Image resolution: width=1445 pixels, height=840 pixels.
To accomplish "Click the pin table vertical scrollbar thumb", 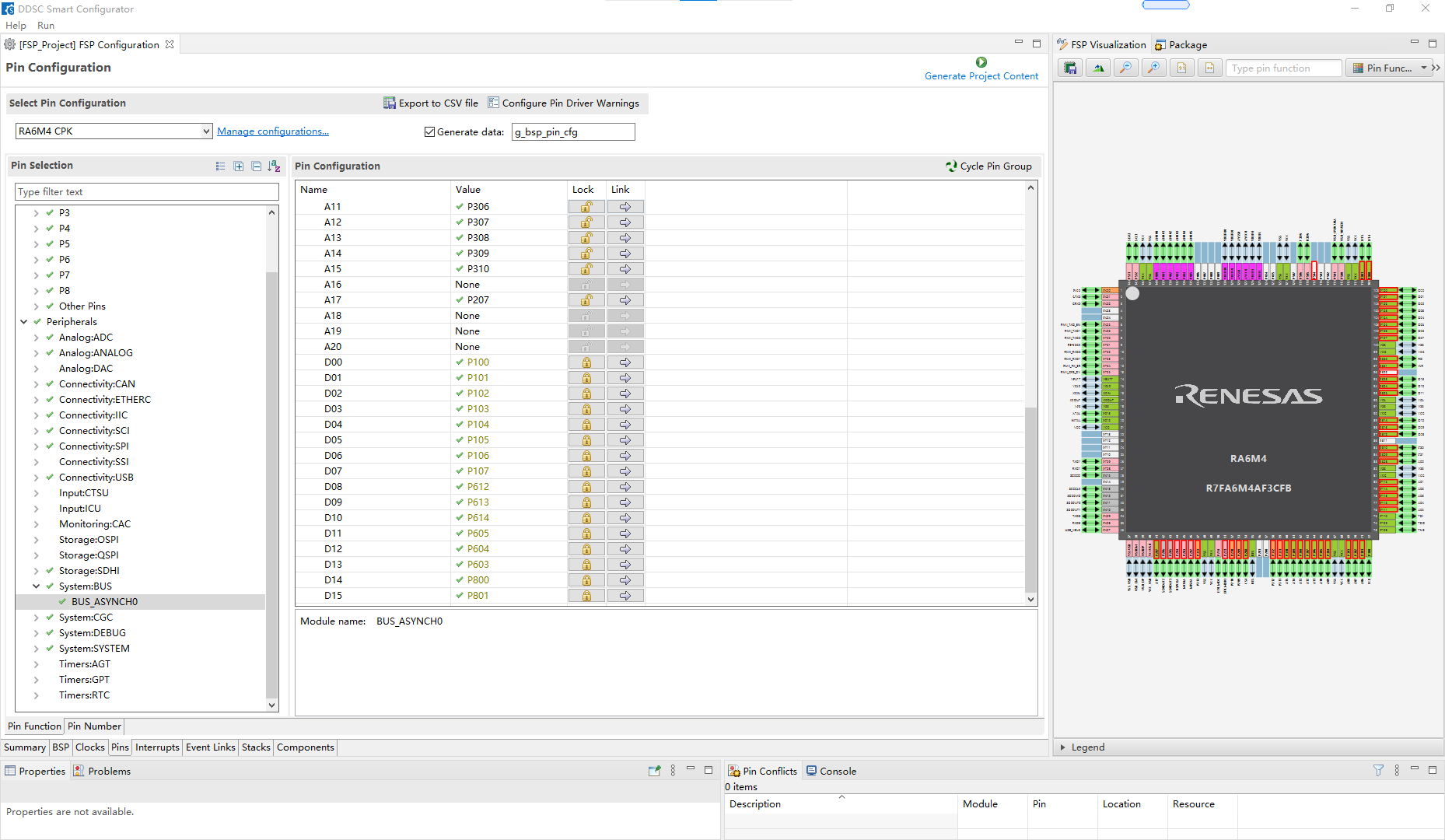I will point(1030,499).
